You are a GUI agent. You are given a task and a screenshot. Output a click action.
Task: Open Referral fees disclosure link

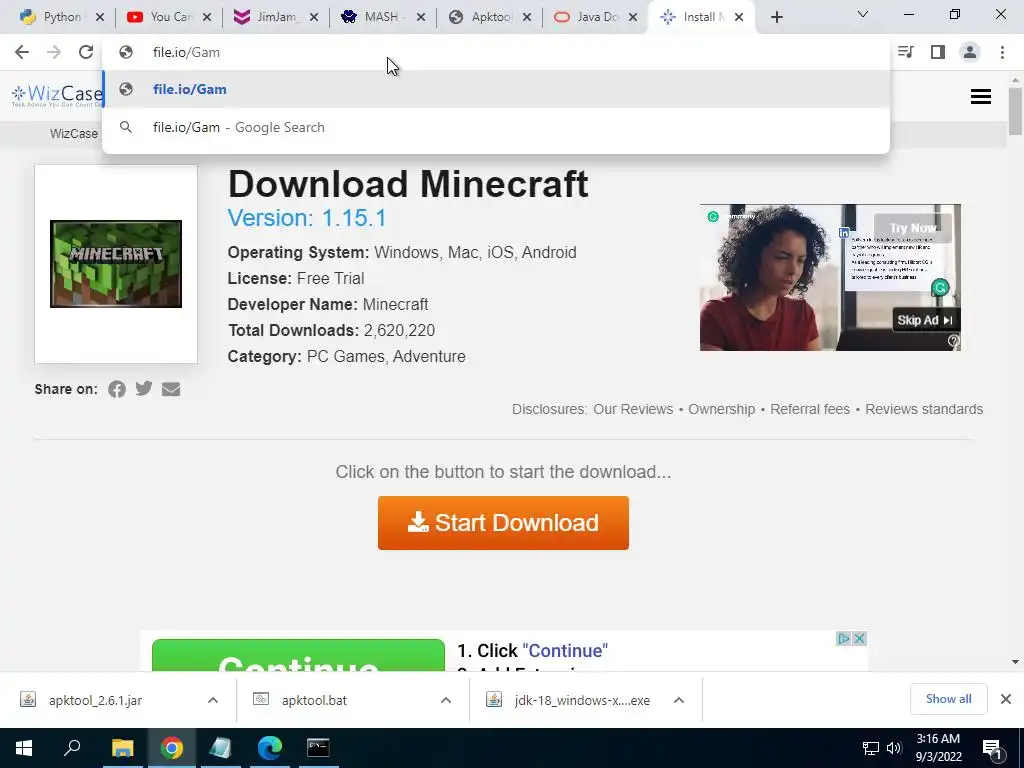point(810,409)
